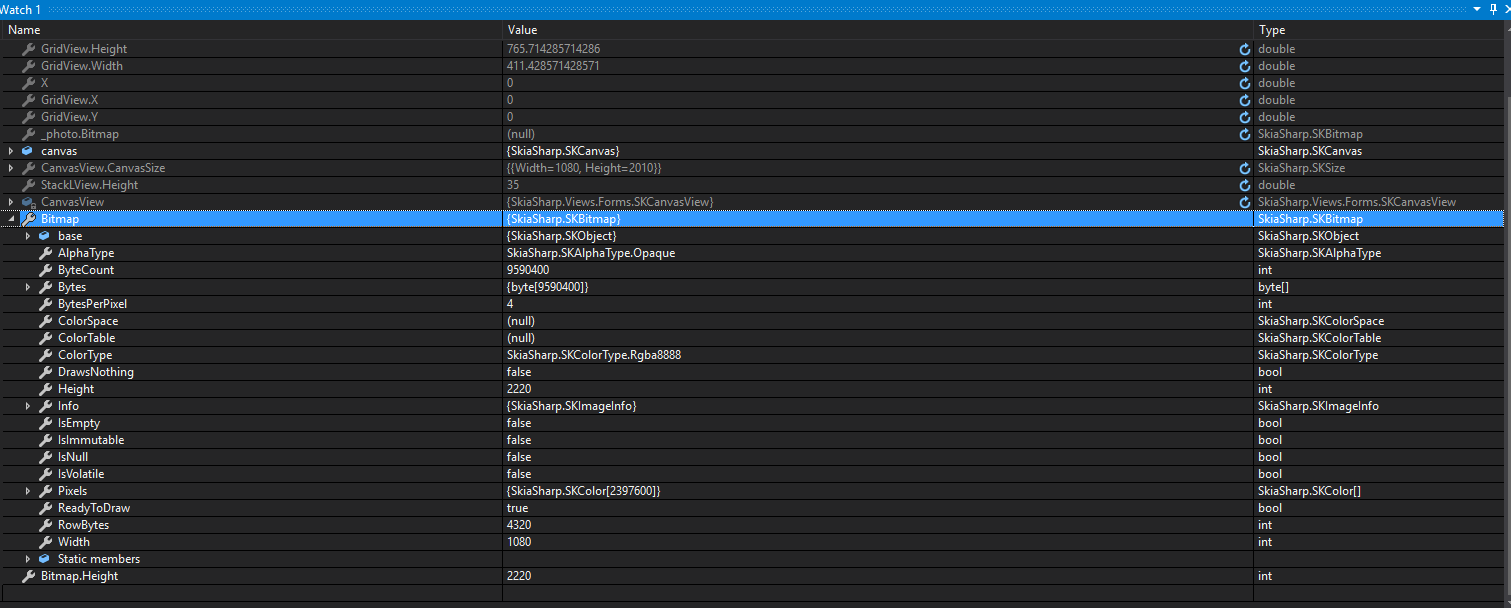Refresh the GridView.Height watch value
1511x608 pixels.
[1245, 49]
